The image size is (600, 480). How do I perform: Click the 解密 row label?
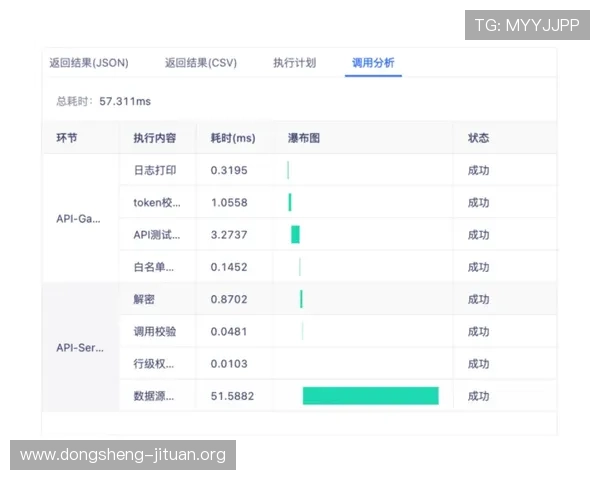click(144, 299)
